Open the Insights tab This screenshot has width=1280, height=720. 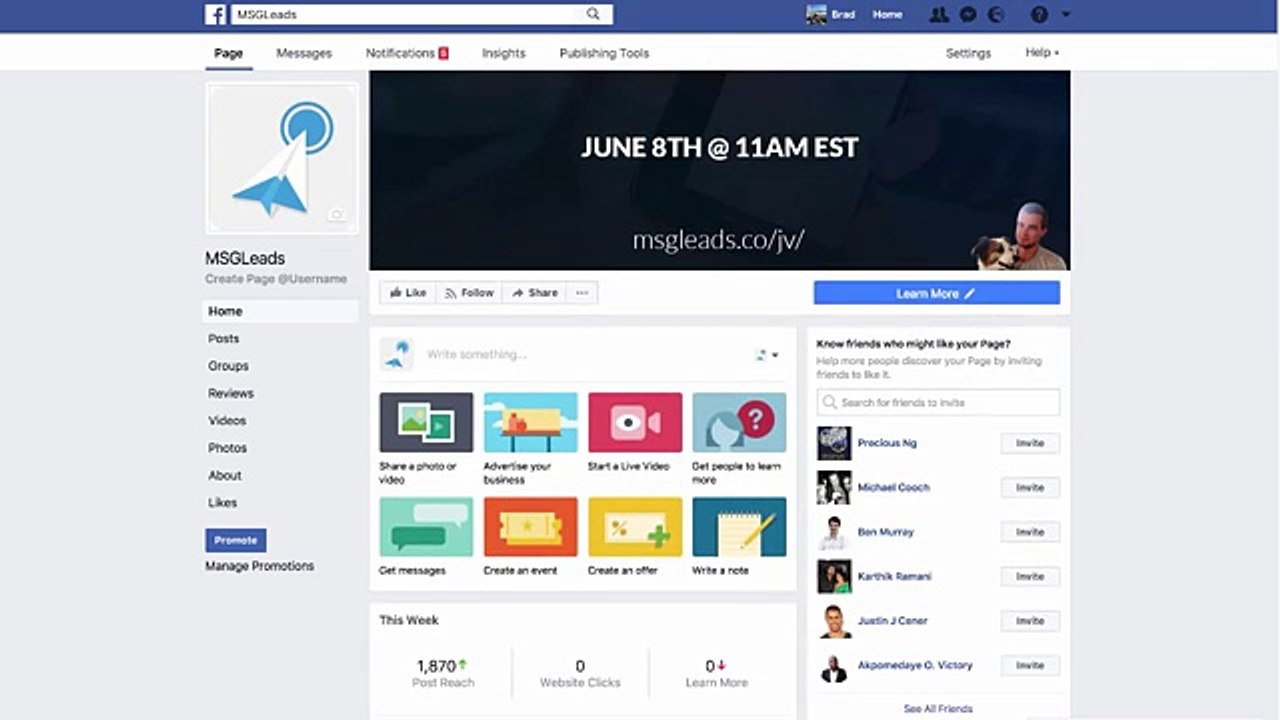click(503, 53)
